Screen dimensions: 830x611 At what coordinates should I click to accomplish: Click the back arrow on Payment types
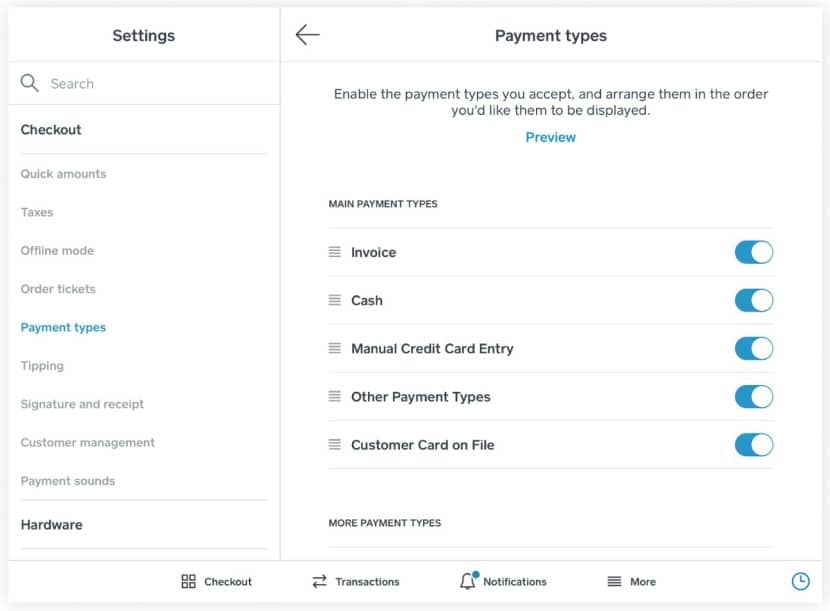click(307, 34)
